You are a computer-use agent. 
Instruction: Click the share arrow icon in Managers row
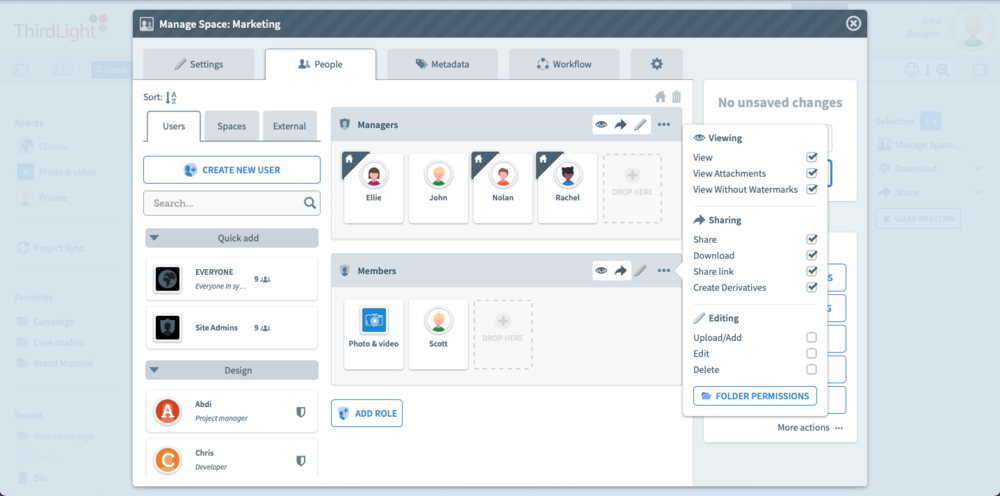[x=621, y=125]
